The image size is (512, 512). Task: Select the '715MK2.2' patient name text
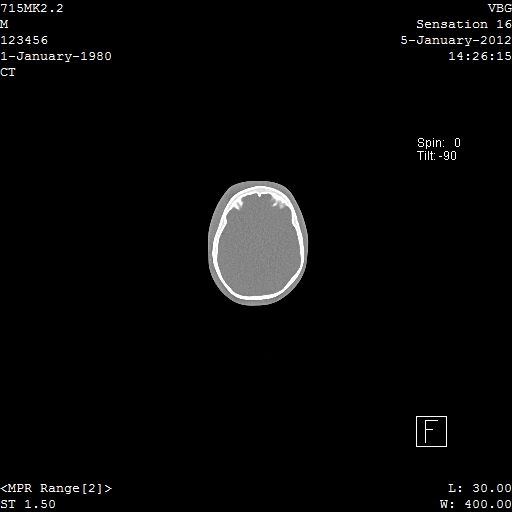[x=32, y=8]
